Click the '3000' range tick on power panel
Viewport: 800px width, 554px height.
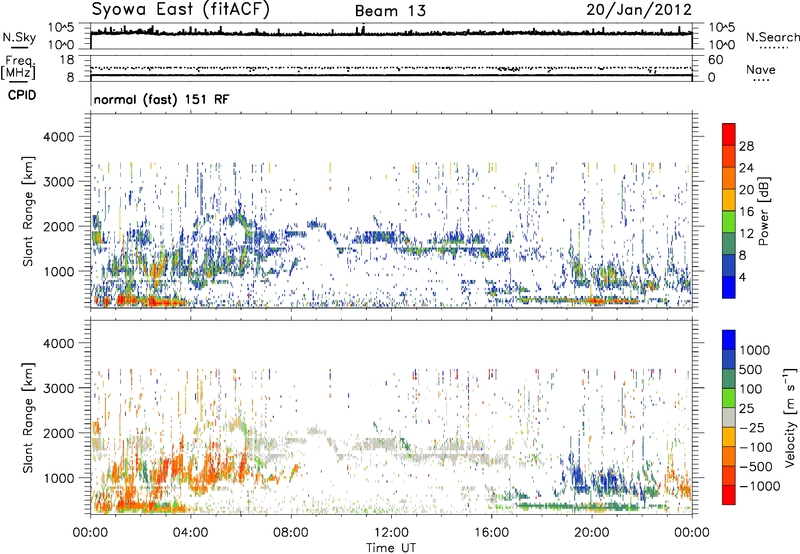click(59, 182)
